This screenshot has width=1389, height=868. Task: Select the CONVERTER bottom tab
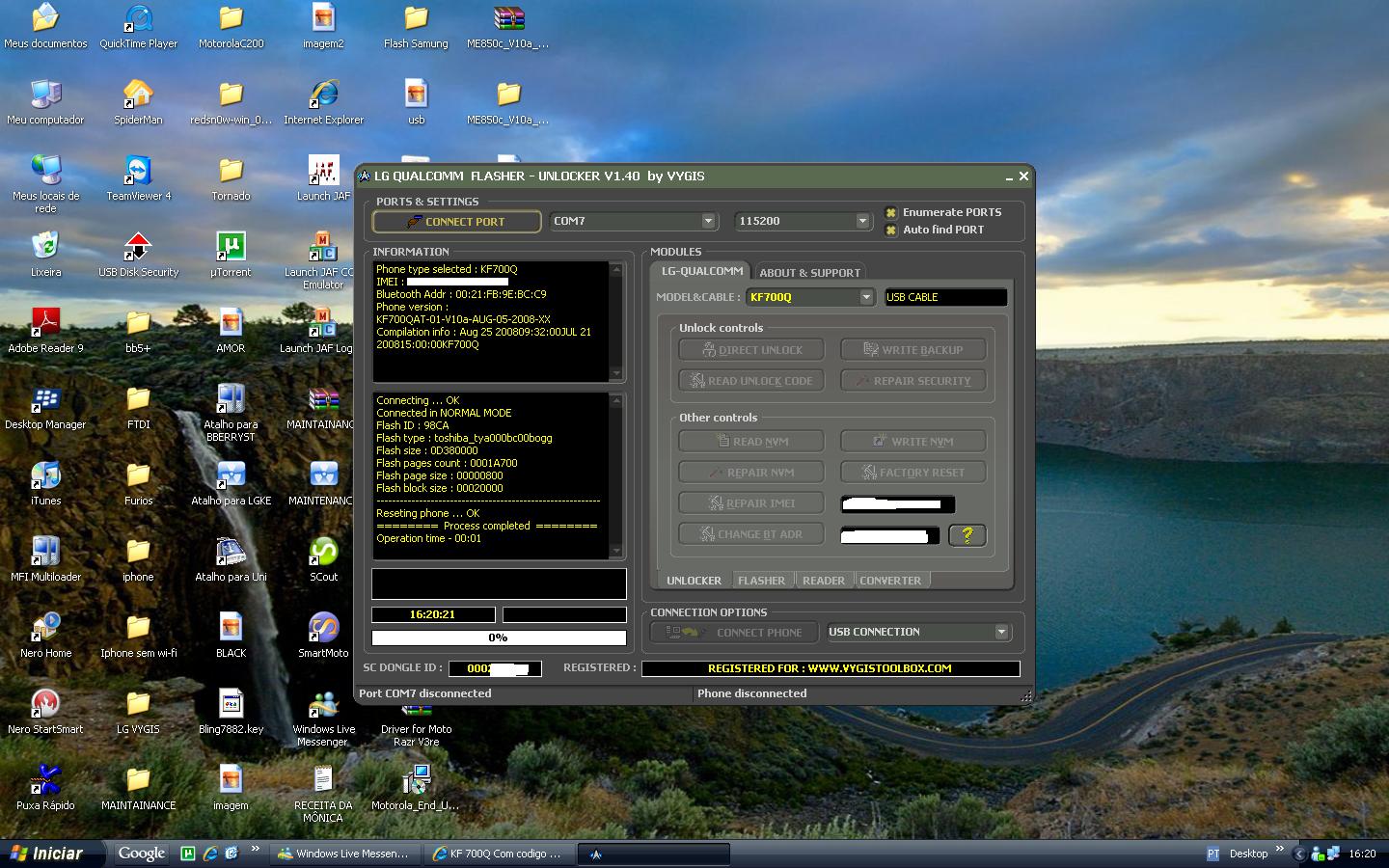point(890,581)
